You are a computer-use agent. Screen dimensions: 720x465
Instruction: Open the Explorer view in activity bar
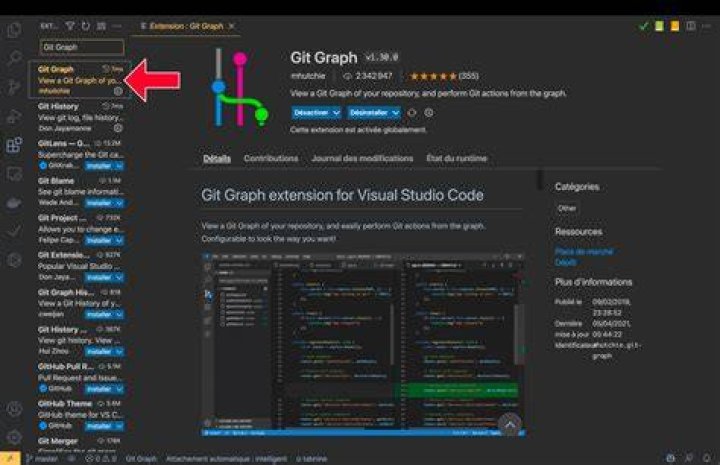tap(14, 30)
